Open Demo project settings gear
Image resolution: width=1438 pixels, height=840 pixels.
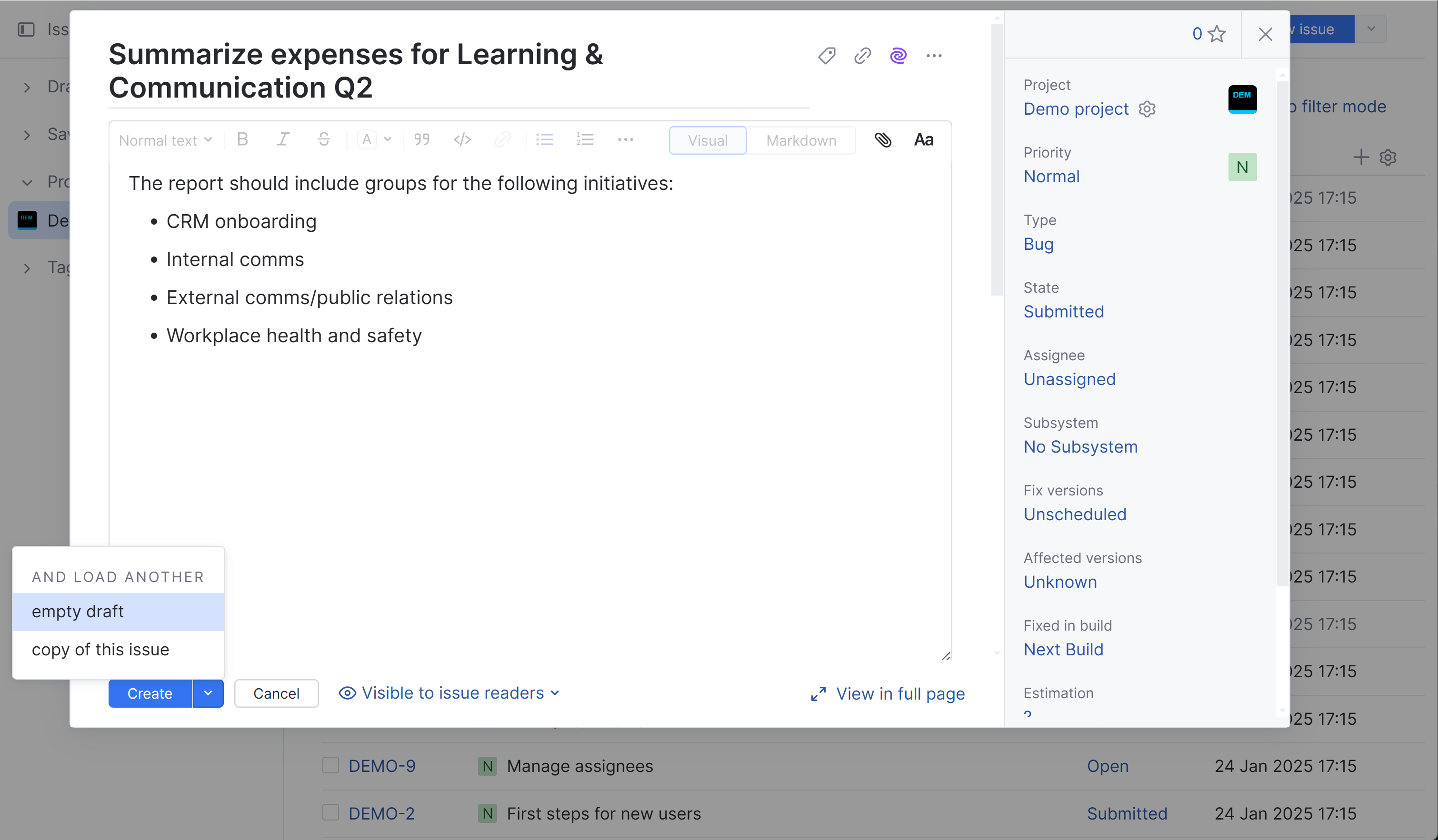coord(1147,109)
